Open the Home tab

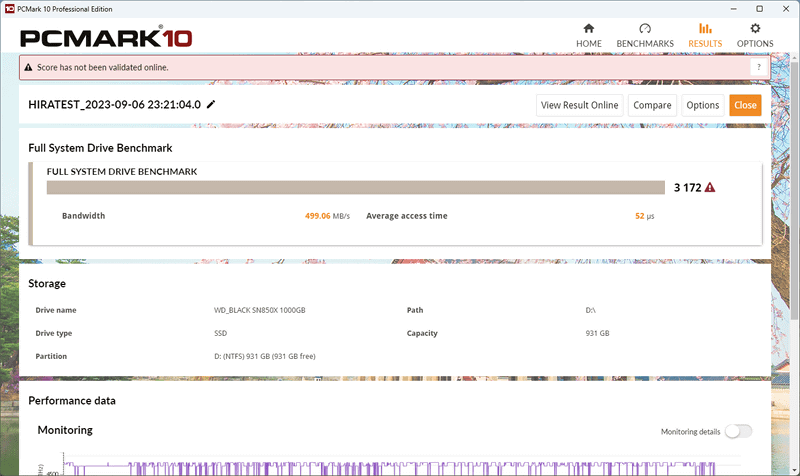[589, 36]
